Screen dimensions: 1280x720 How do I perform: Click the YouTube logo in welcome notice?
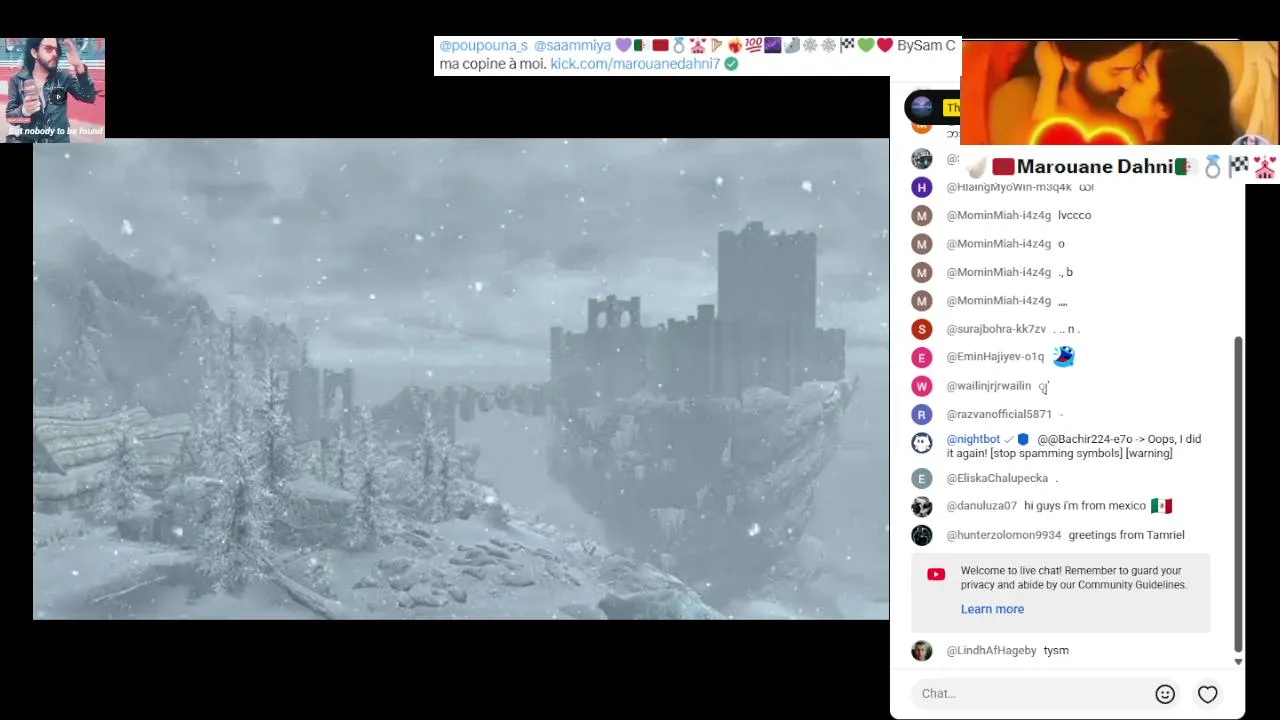click(x=936, y=574)
